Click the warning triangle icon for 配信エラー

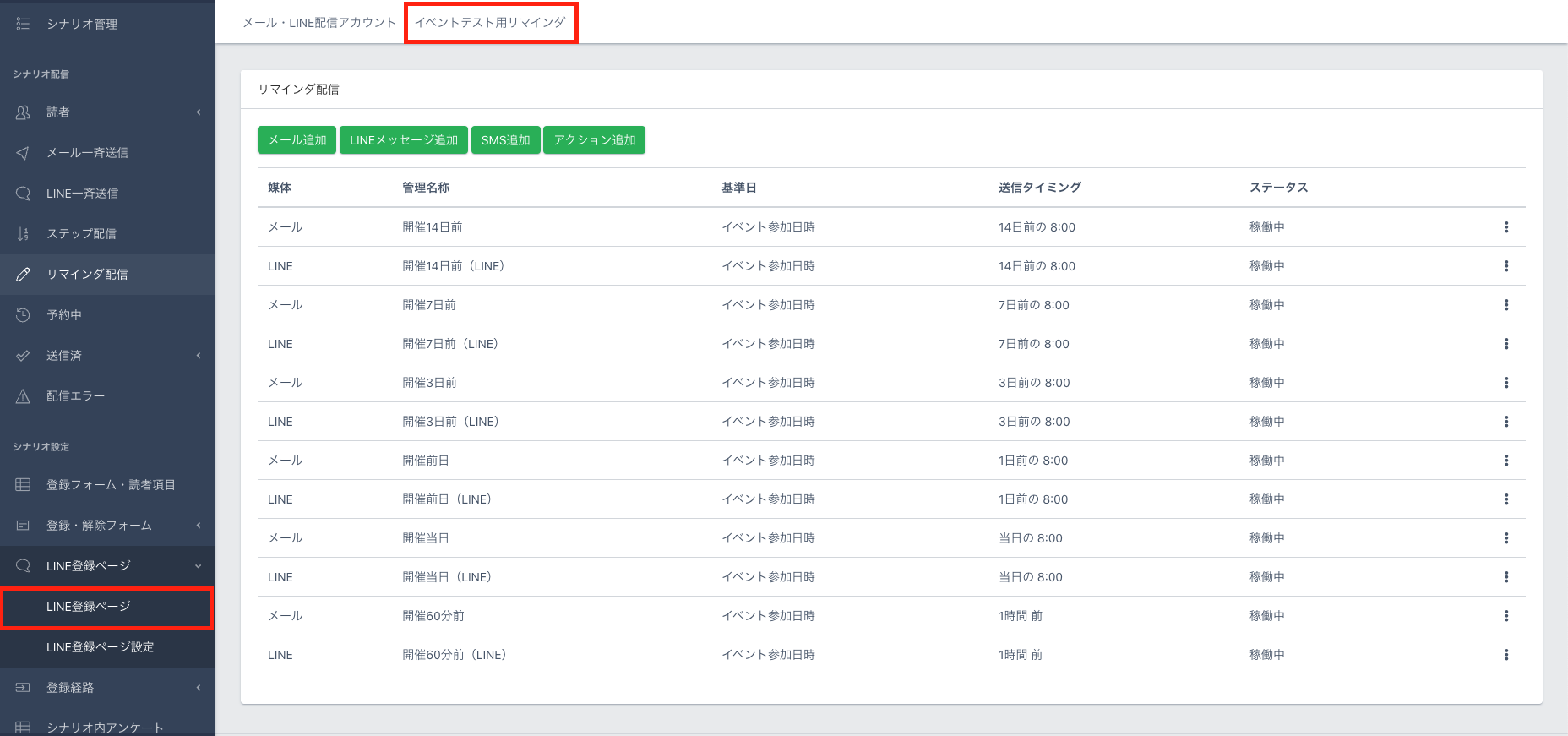coord(23,396)
